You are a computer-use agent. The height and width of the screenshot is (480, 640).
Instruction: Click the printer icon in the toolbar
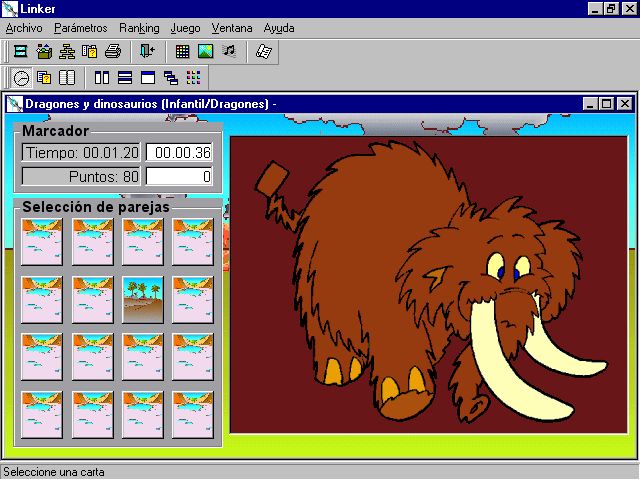(x=113, y=51)
